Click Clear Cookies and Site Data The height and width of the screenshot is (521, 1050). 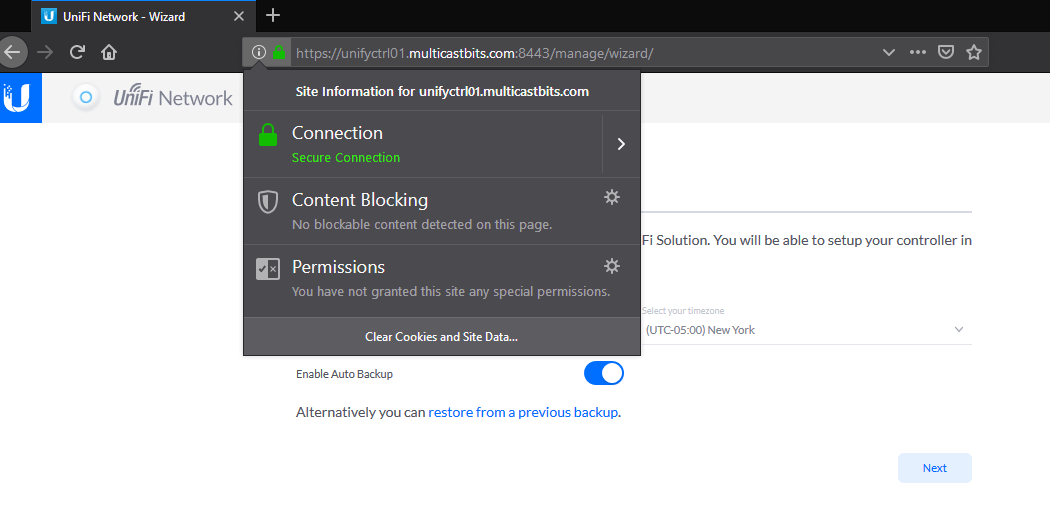click(441, 337)
